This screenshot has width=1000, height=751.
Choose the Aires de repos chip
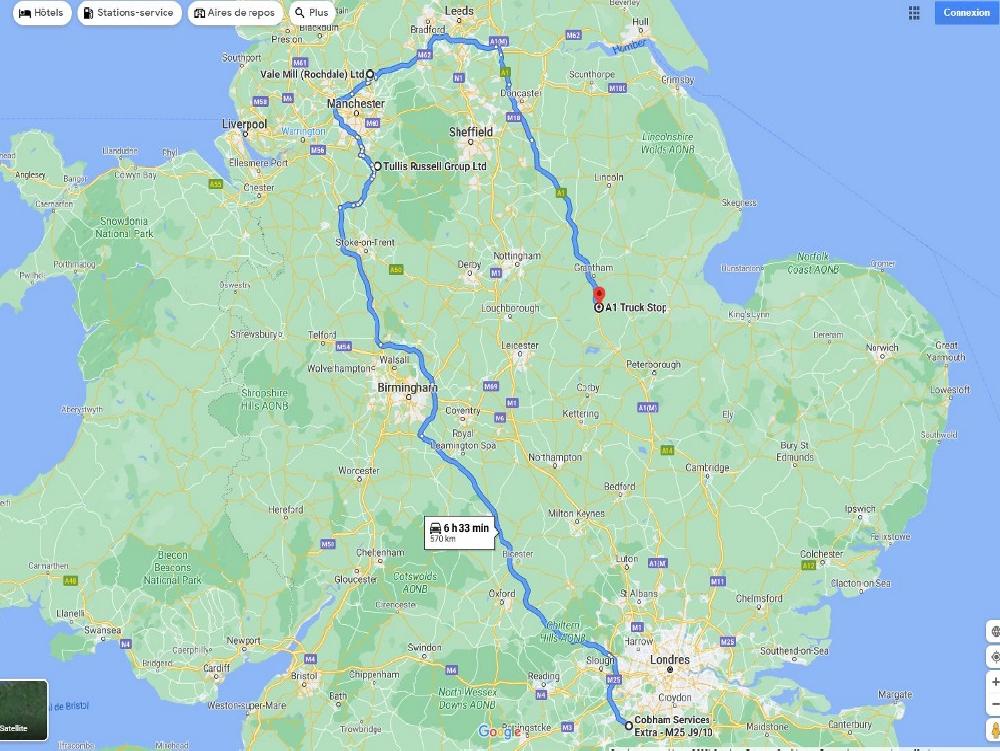pos(235,13)
